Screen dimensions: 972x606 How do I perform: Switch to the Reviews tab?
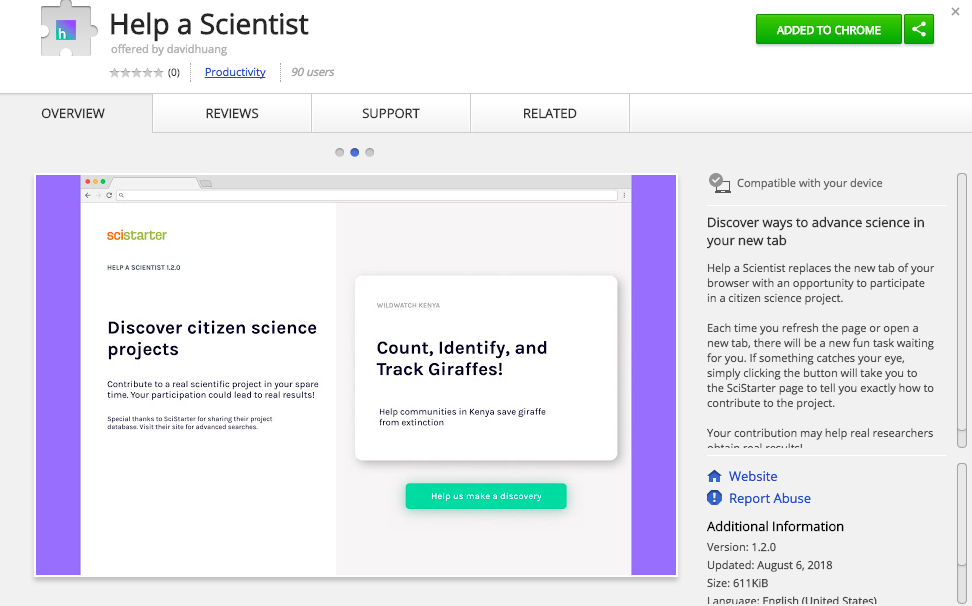232,113
